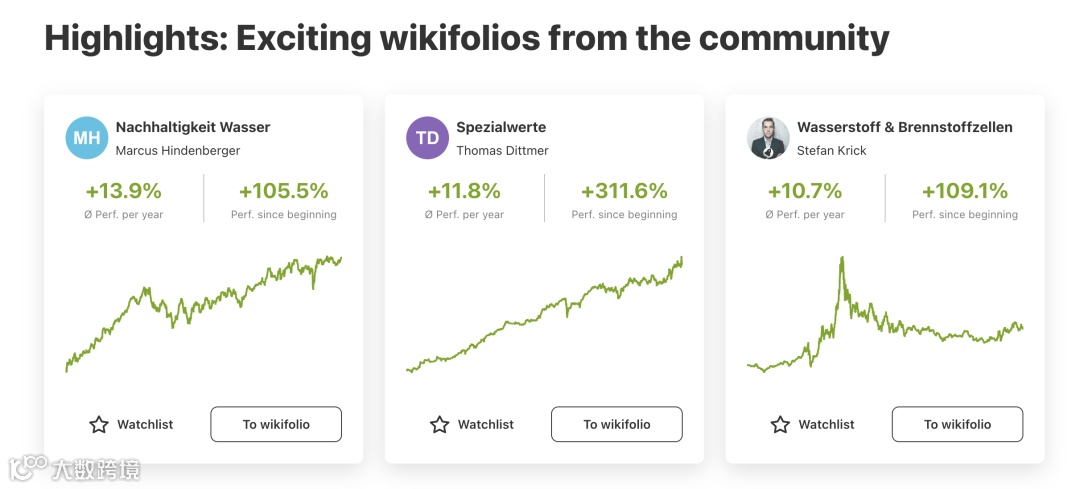Screen dimensions: 1080x489
Task: Click the MH avatar circle icon
Action: pos(87,138)
